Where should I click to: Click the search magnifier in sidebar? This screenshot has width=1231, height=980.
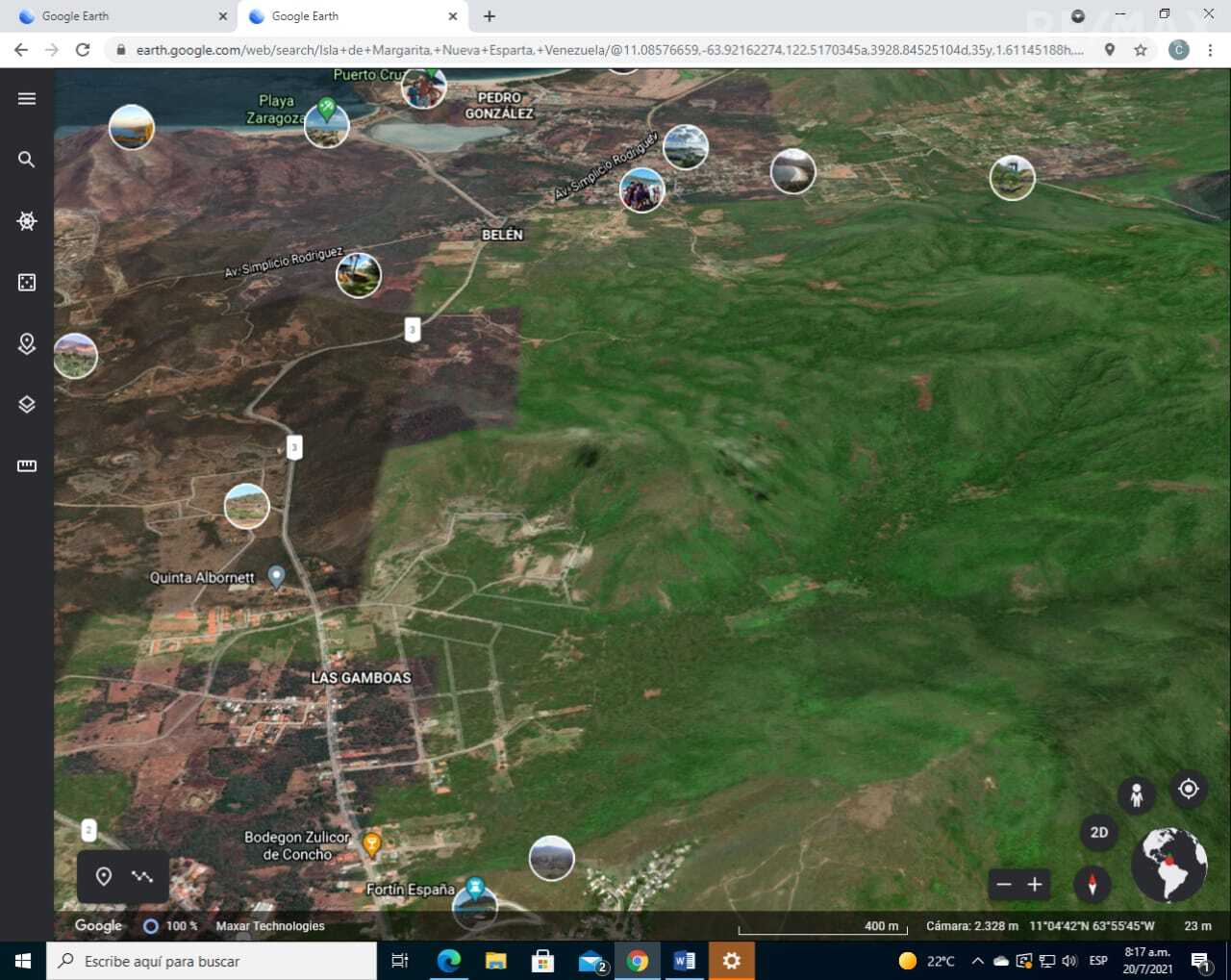27,160
